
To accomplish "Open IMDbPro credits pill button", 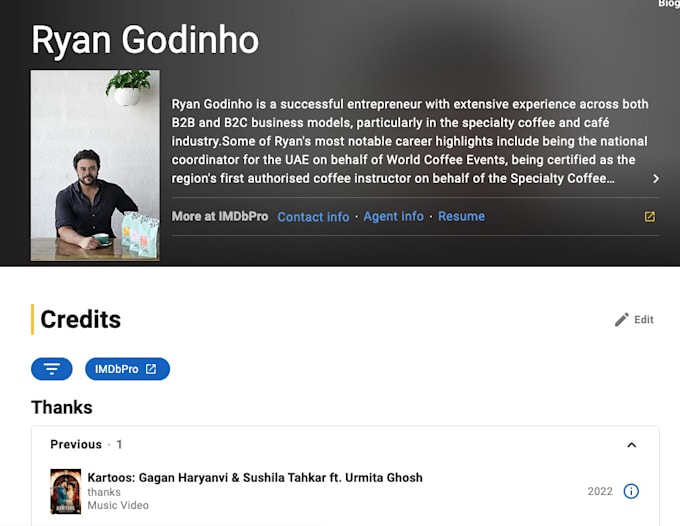I will (x=127, y=369).
